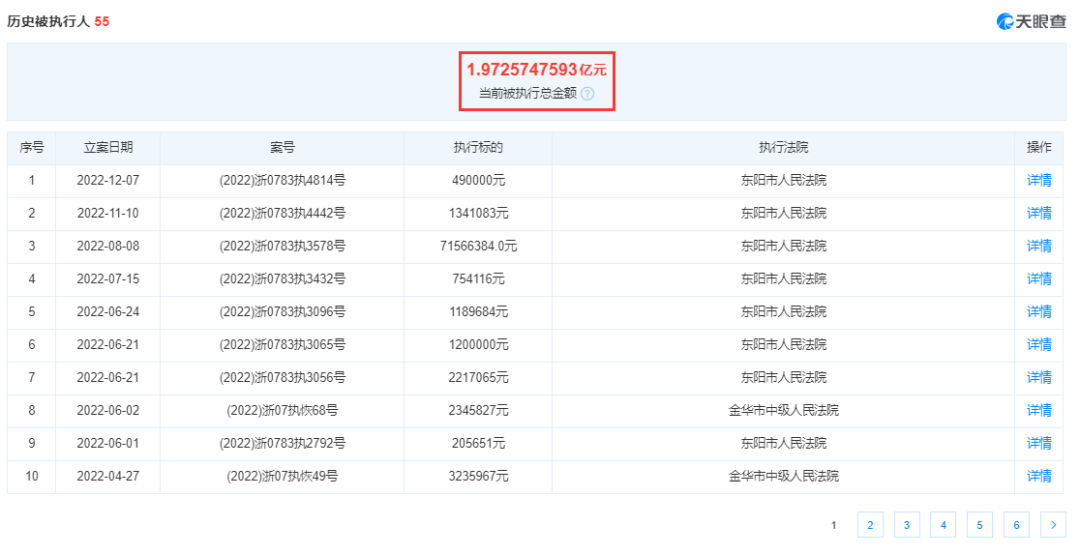This screenshot has width=1080, height=555.
Task: Open 详情 for case 浙0783执3056号
Action: coord(1039,377)
